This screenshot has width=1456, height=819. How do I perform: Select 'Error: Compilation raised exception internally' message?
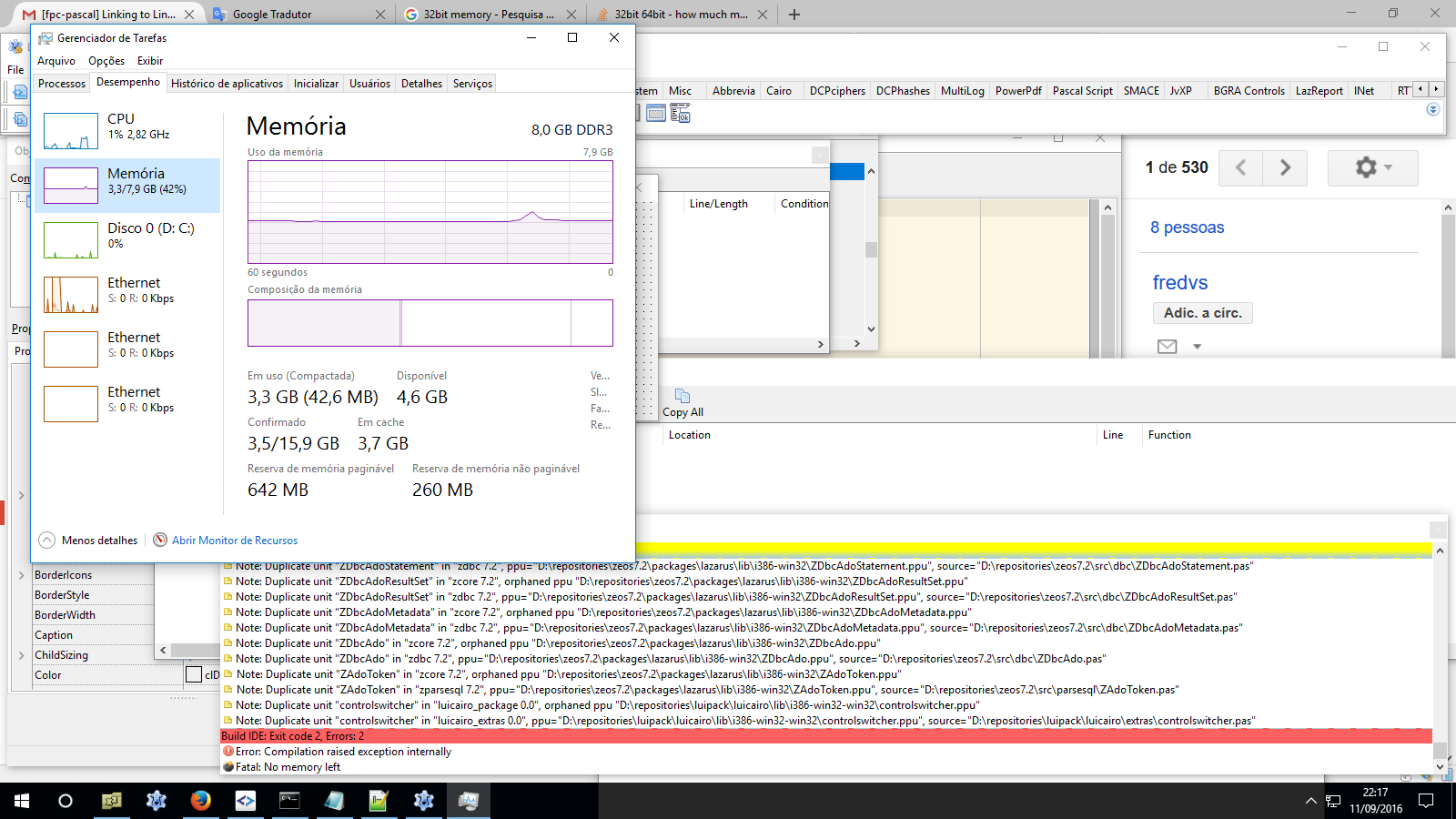click(826, 752)
